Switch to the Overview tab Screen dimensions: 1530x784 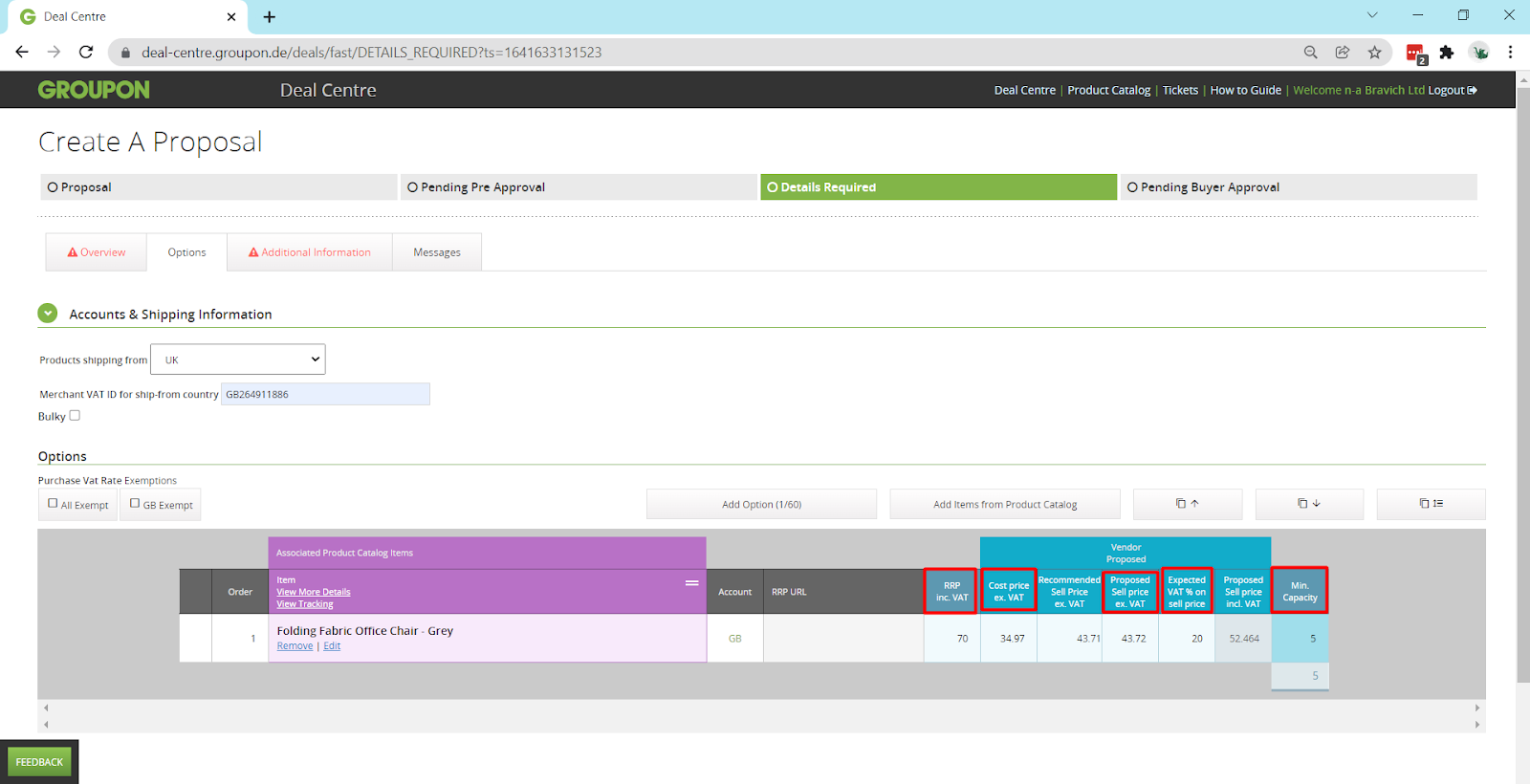click(97, 252)
